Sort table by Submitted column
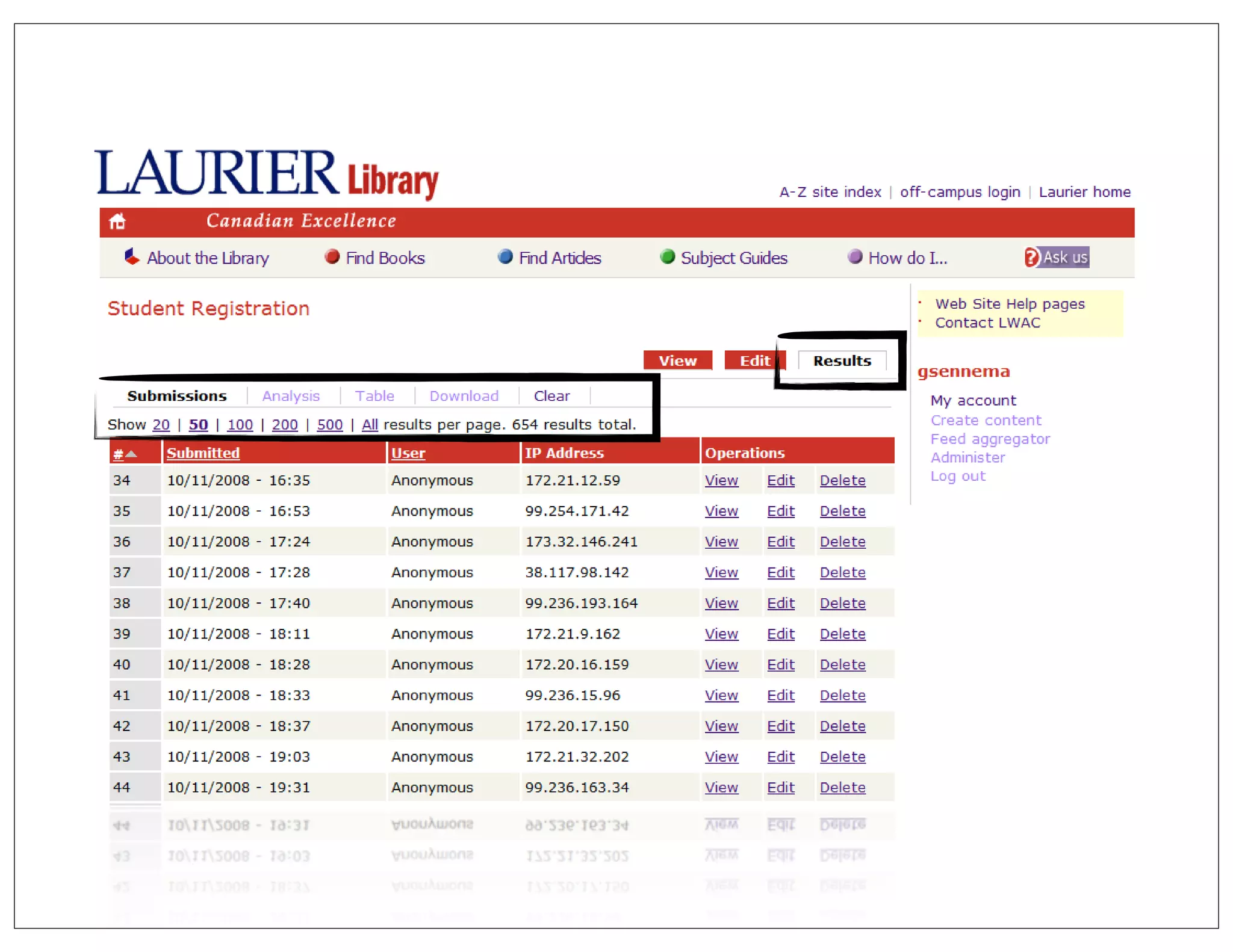Image resolution: width=1233 pixels, height=952 pixels. (203, 453)
